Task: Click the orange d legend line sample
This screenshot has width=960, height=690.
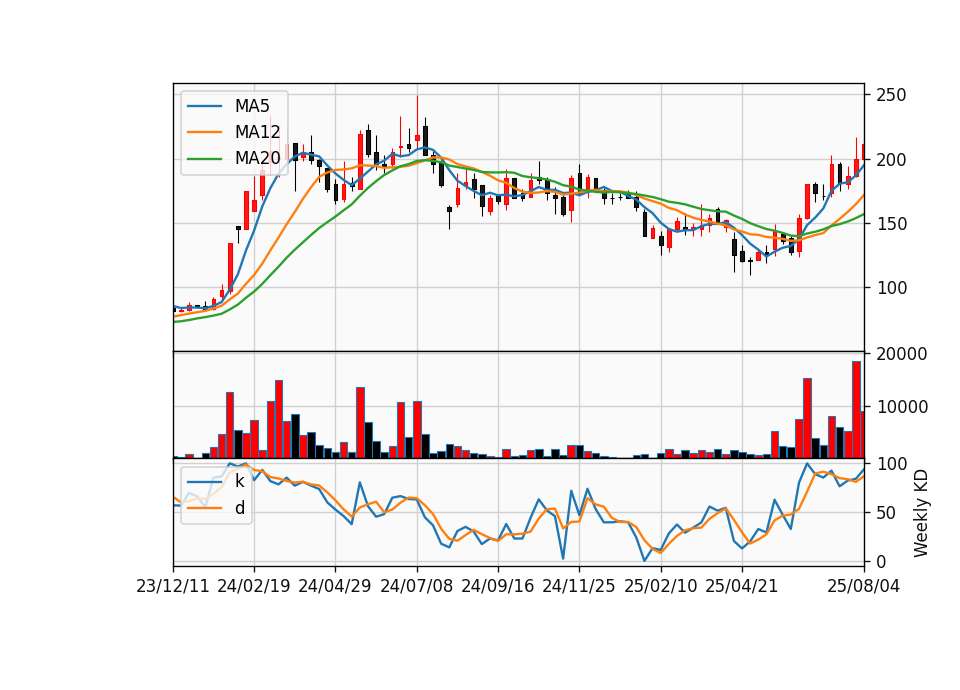Action: (204, 508)
